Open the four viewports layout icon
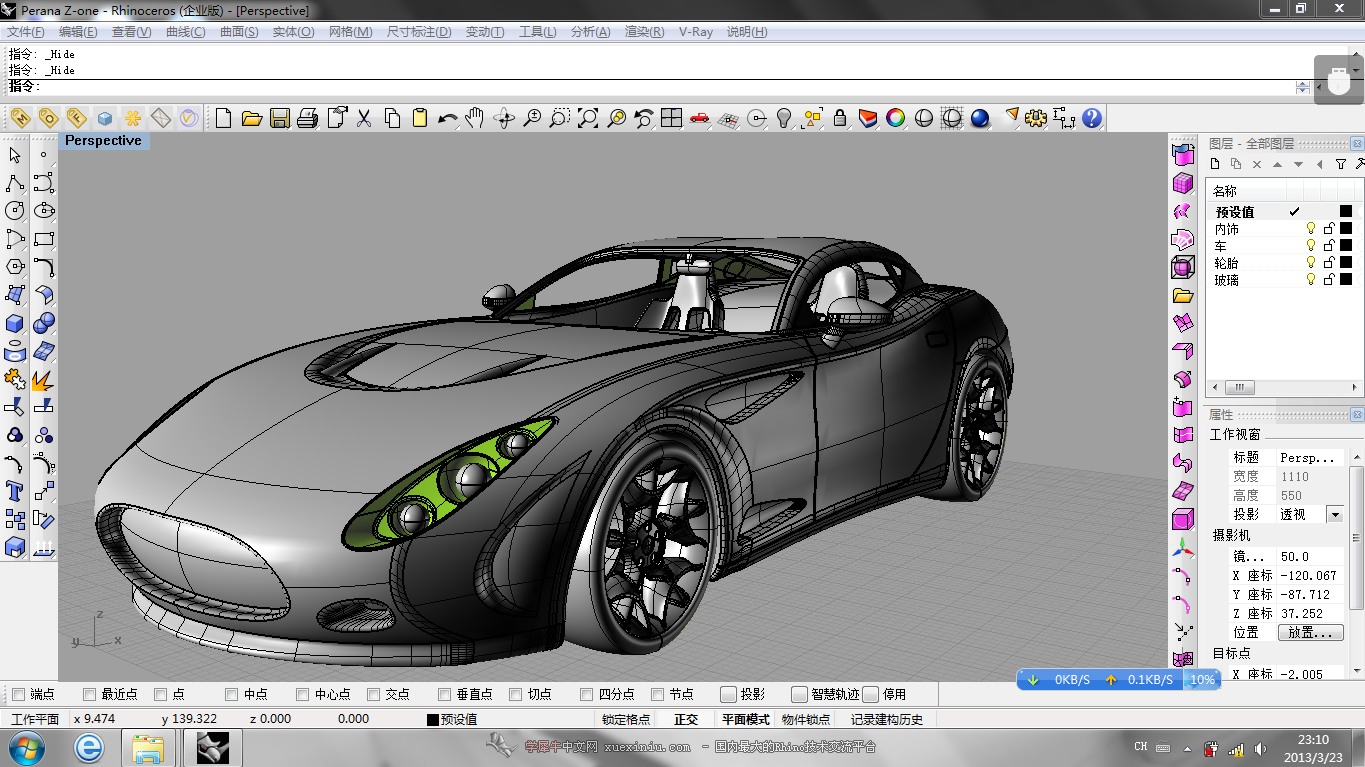Screen dimensions: 1365x767 [672, 118]
